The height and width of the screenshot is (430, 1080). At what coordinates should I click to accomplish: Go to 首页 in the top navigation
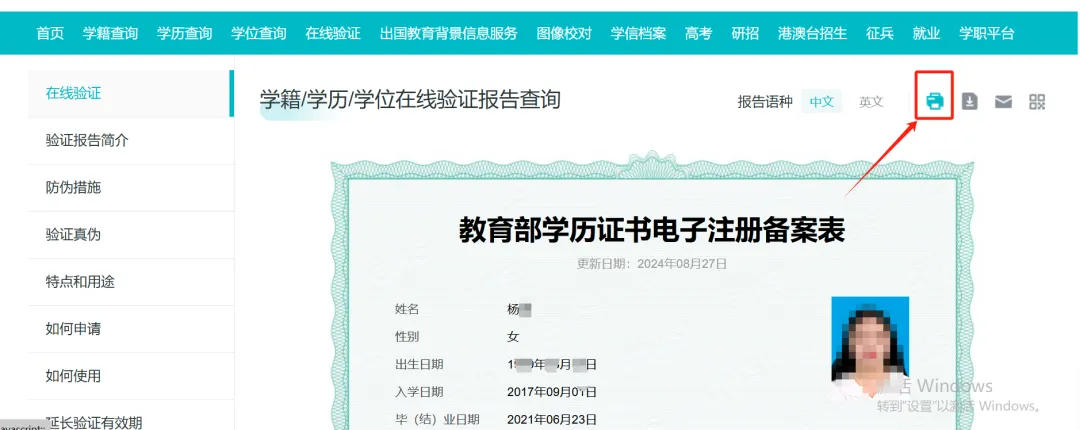50,33
